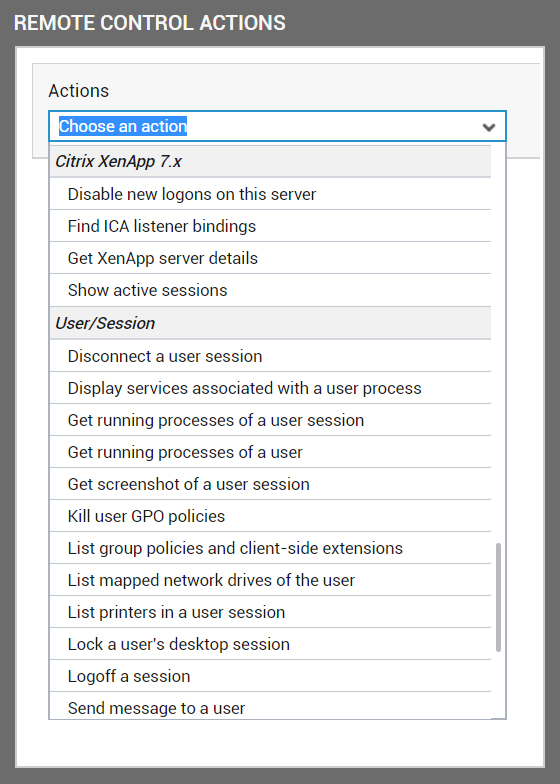This screenshot has width=560, height=784.
Task: Click the 'Choose an action' combo box field
Action: coord(277,126)
